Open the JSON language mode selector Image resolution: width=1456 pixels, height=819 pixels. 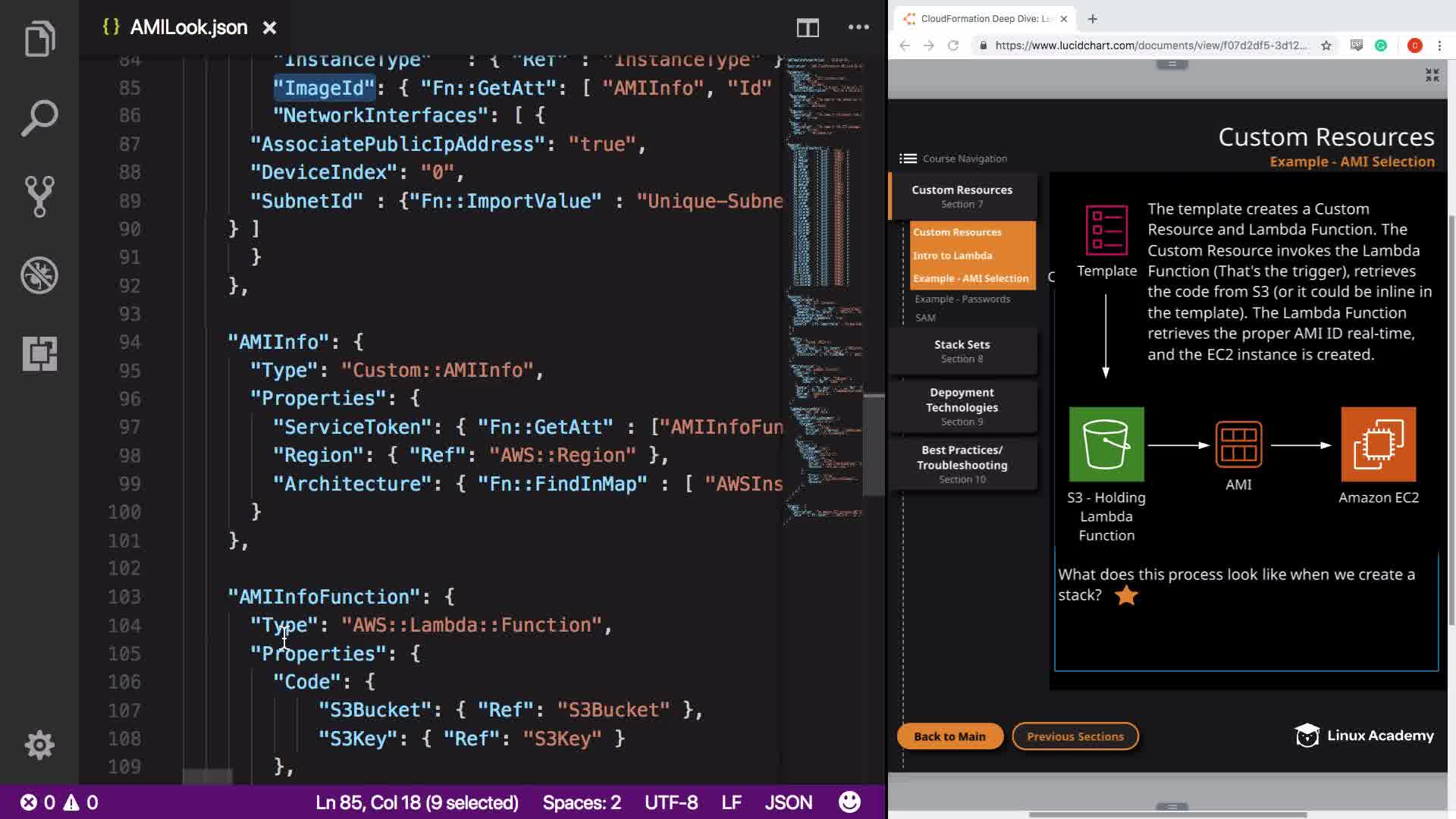[x=788, y=802]
